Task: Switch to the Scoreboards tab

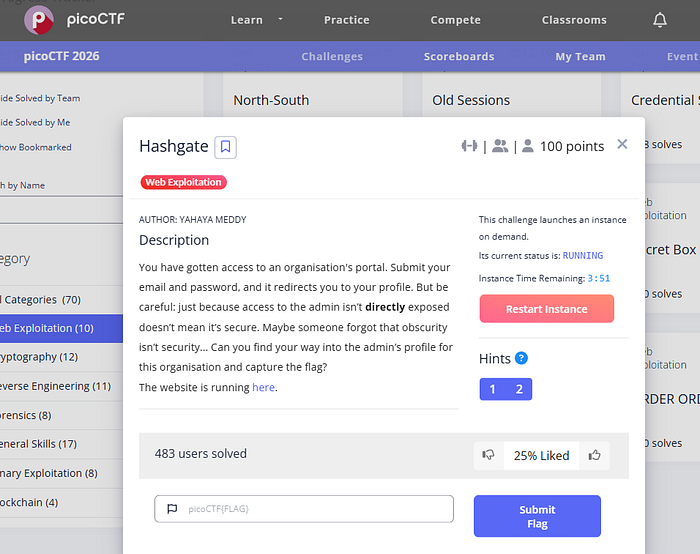Action: click(x=459, y=57)
